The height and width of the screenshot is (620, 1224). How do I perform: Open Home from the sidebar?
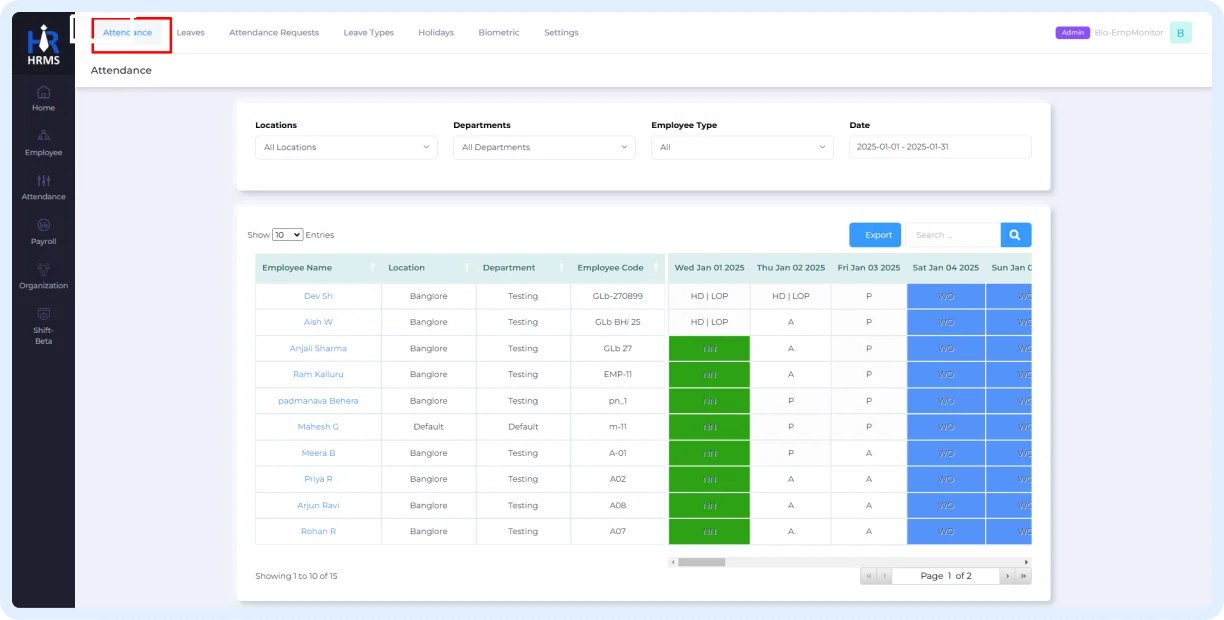43,98
